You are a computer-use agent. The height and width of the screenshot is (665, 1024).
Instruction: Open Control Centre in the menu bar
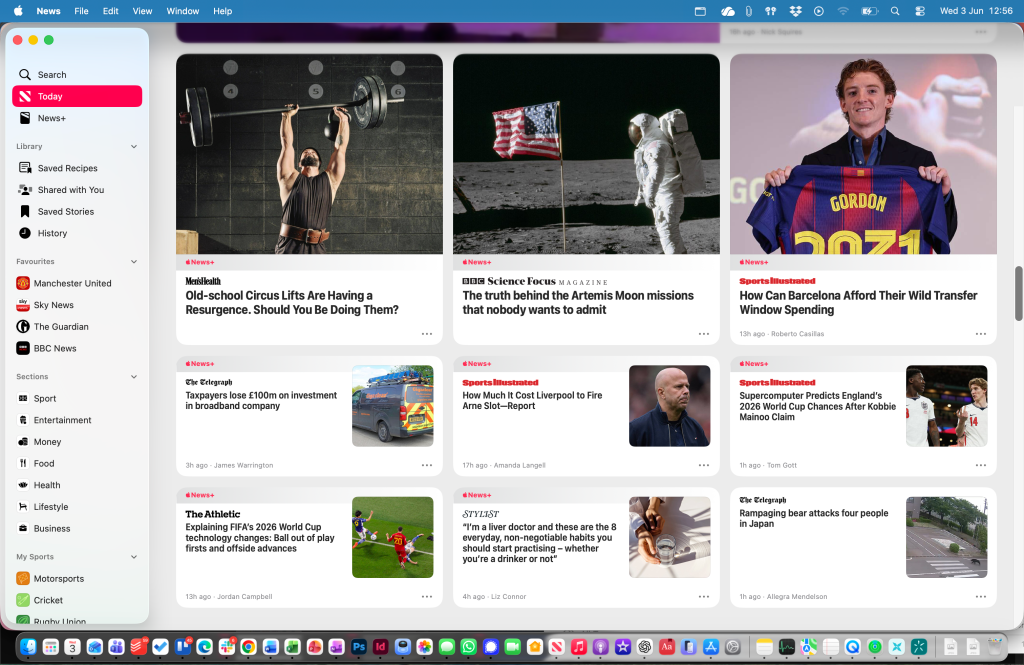[920, 11]
